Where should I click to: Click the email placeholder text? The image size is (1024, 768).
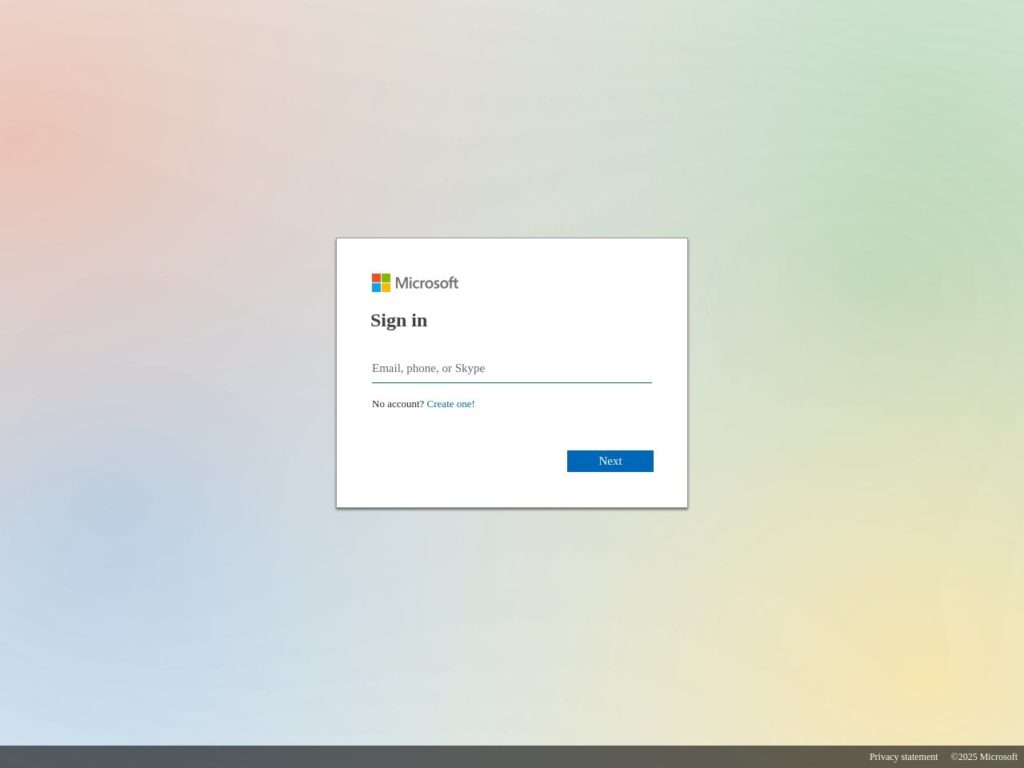point(427,368)
